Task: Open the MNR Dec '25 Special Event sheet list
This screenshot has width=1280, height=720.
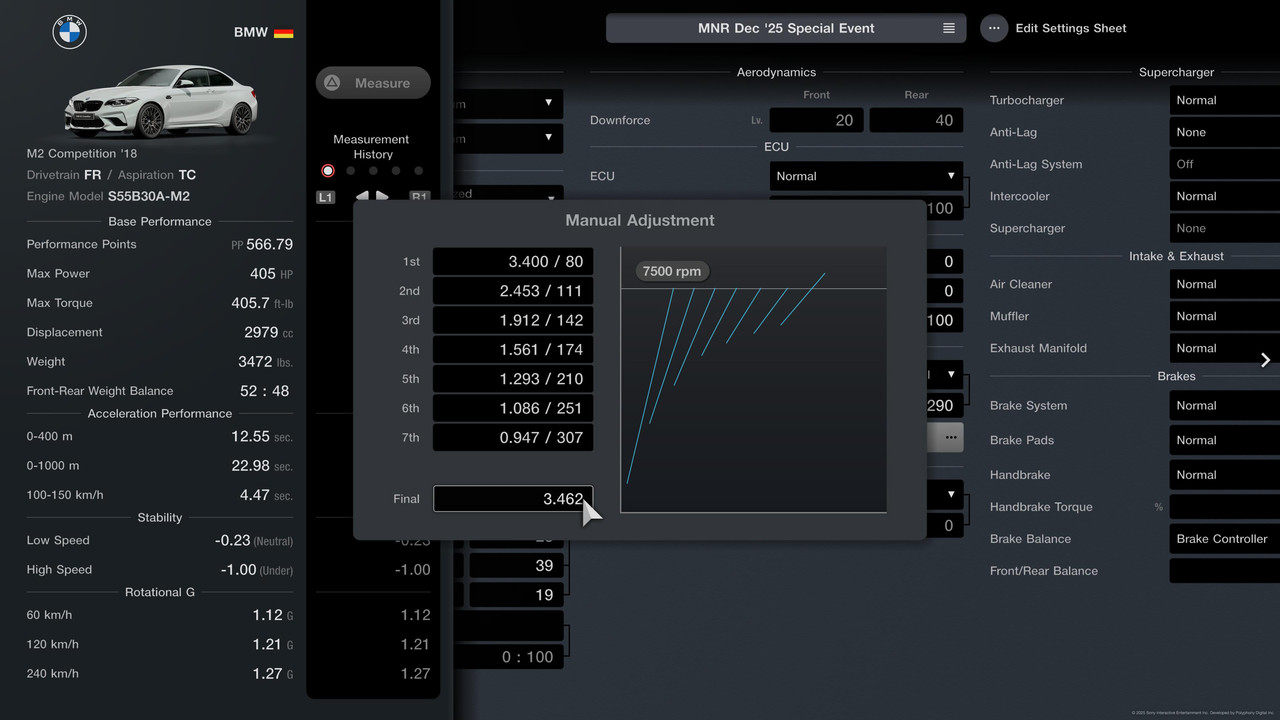Action: [786, 28]
